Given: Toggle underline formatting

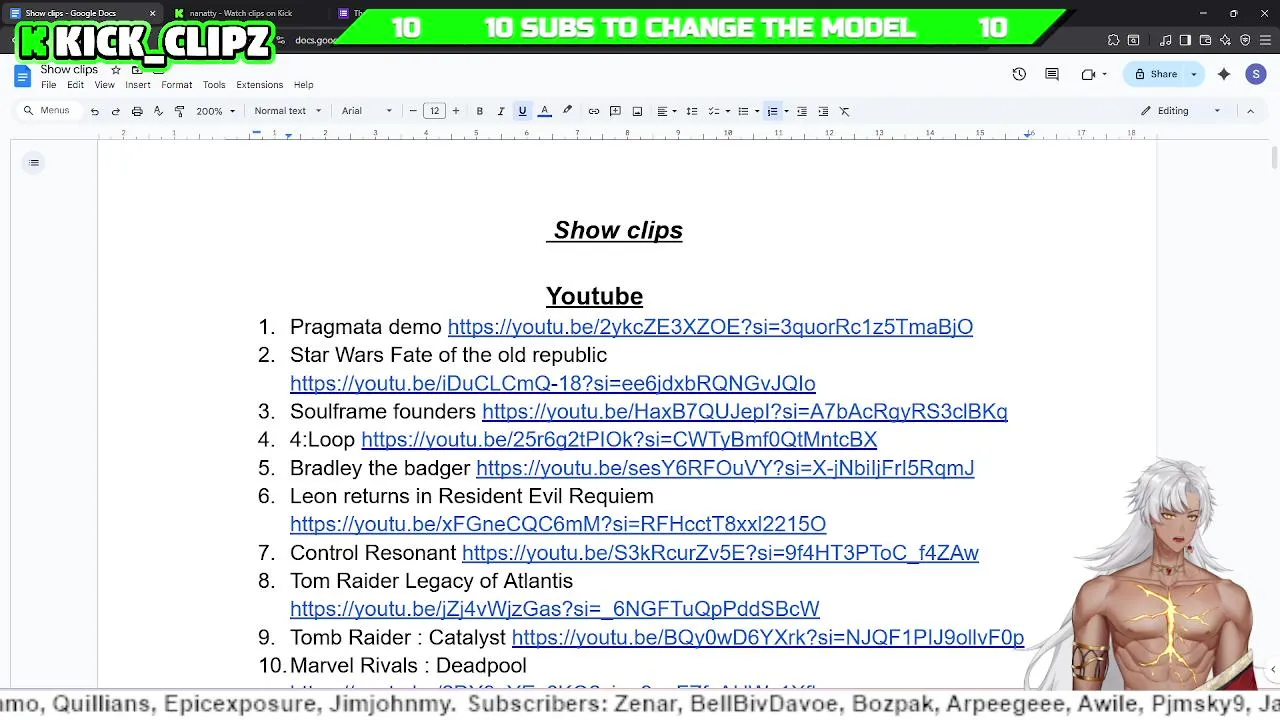Looking at the screenshot, I should 522,111.
